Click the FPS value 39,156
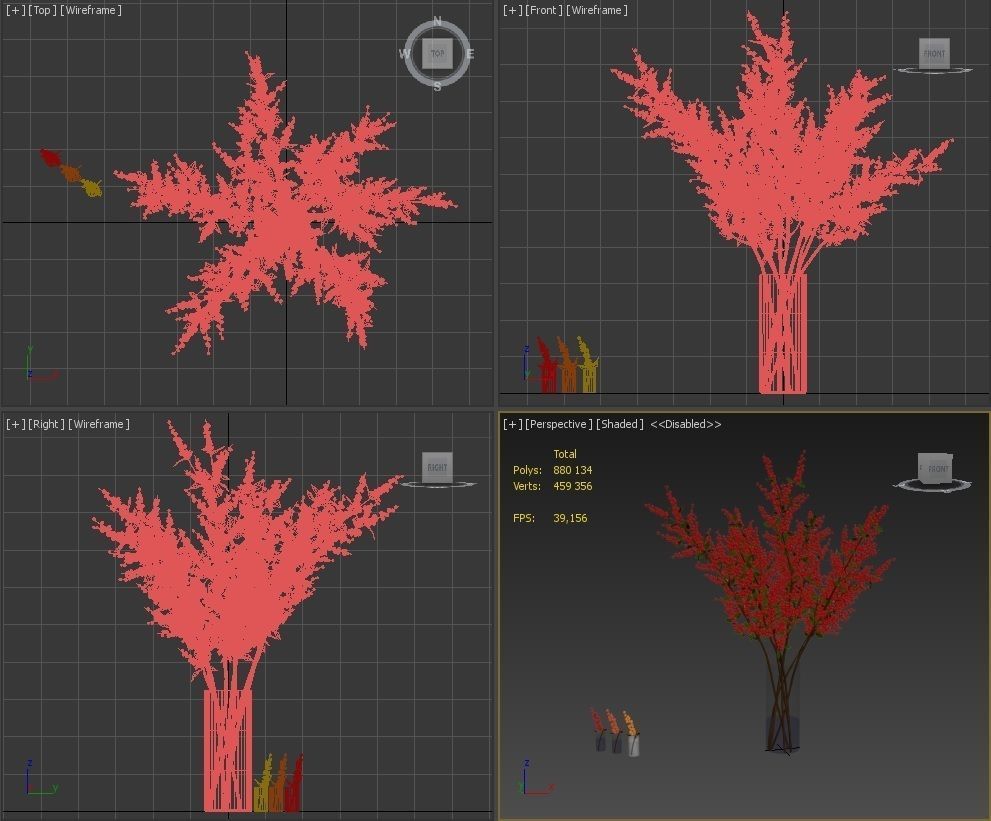Viewport: 991px width, 821px height. click(x=570, y=518)
